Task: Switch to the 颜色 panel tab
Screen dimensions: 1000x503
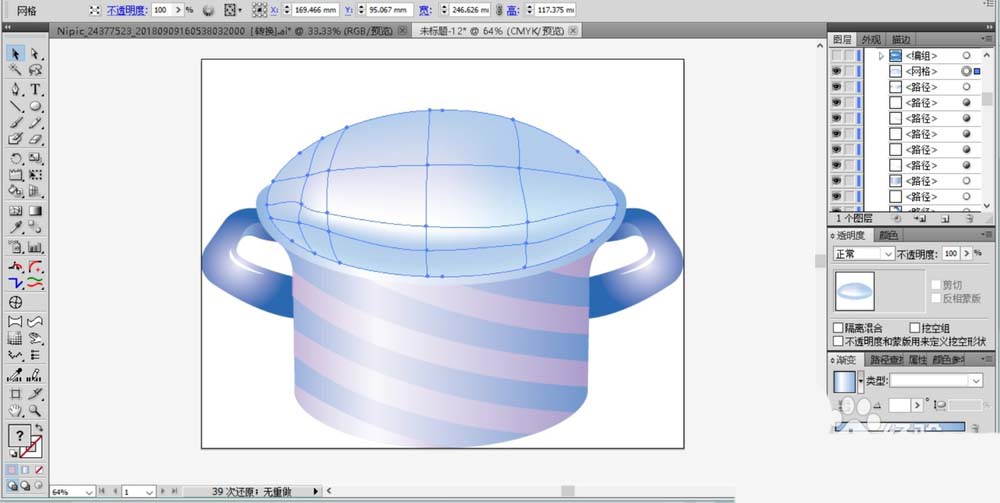Action: tap(888, 235)
